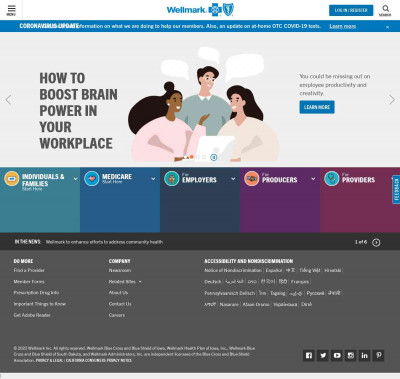
Task: Click the Producers handshake icon
Action: click(252, 179)
